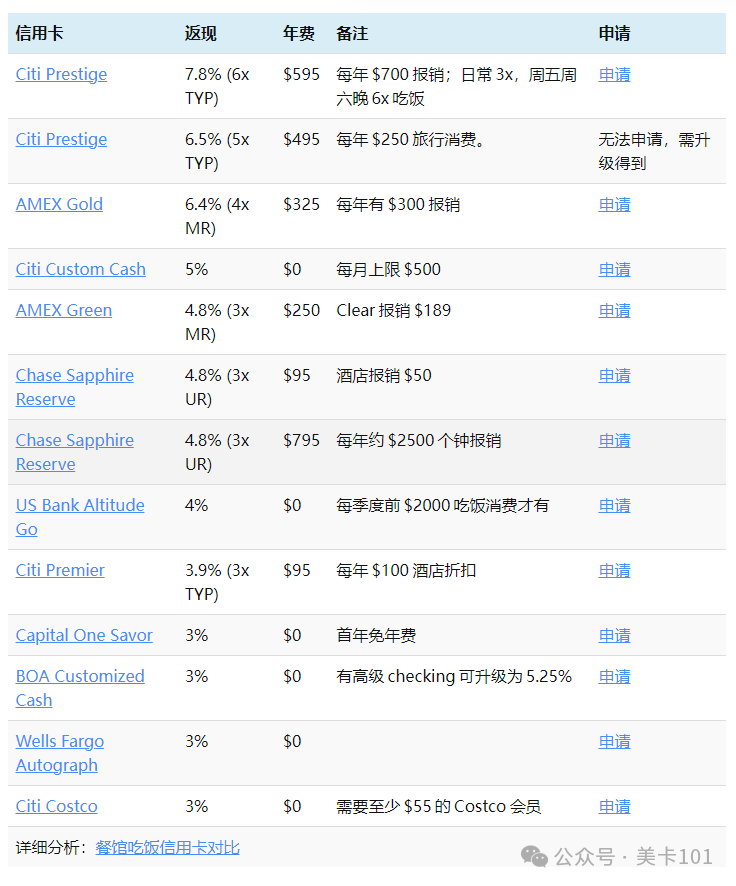Click 申请 for Chase Sapphire Reserve $795 row

pos(615,441)
